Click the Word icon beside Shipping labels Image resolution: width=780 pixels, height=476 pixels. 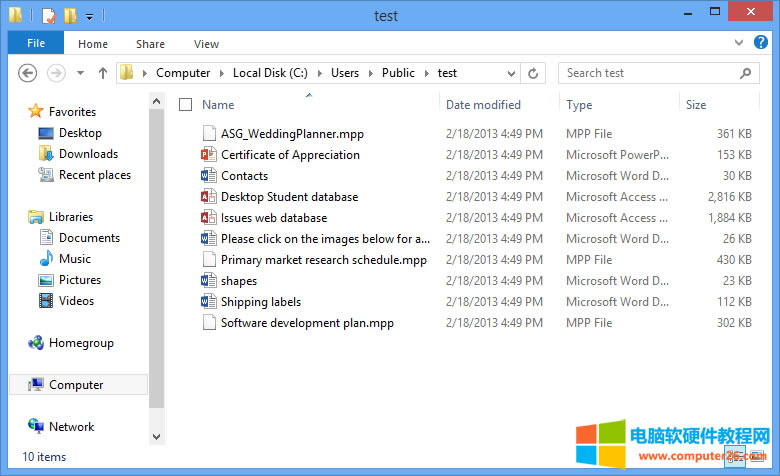click(209, 302)
